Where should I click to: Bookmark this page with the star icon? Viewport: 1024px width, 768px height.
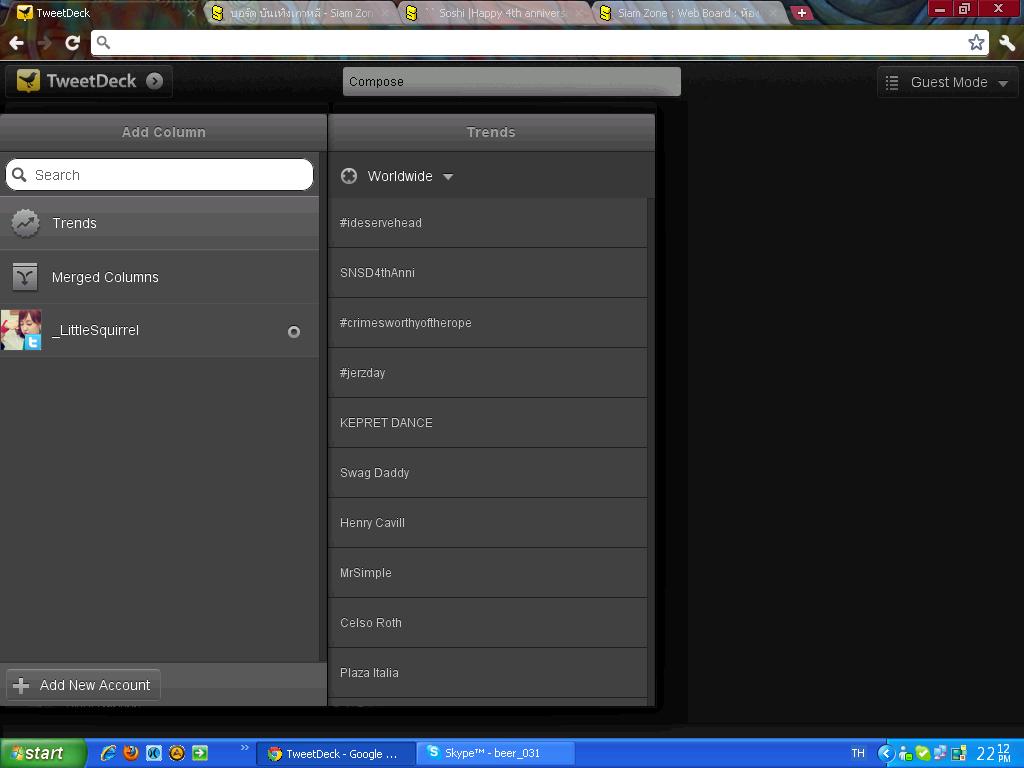point(976,43)
